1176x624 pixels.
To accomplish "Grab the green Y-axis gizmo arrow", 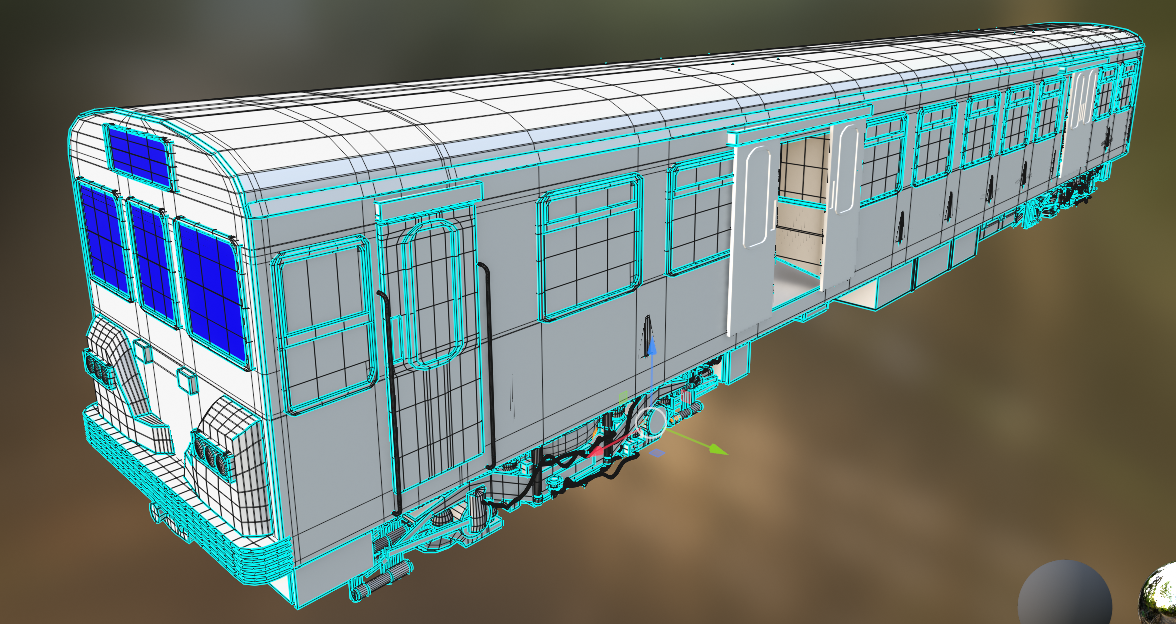I will (x=716, y=448).
